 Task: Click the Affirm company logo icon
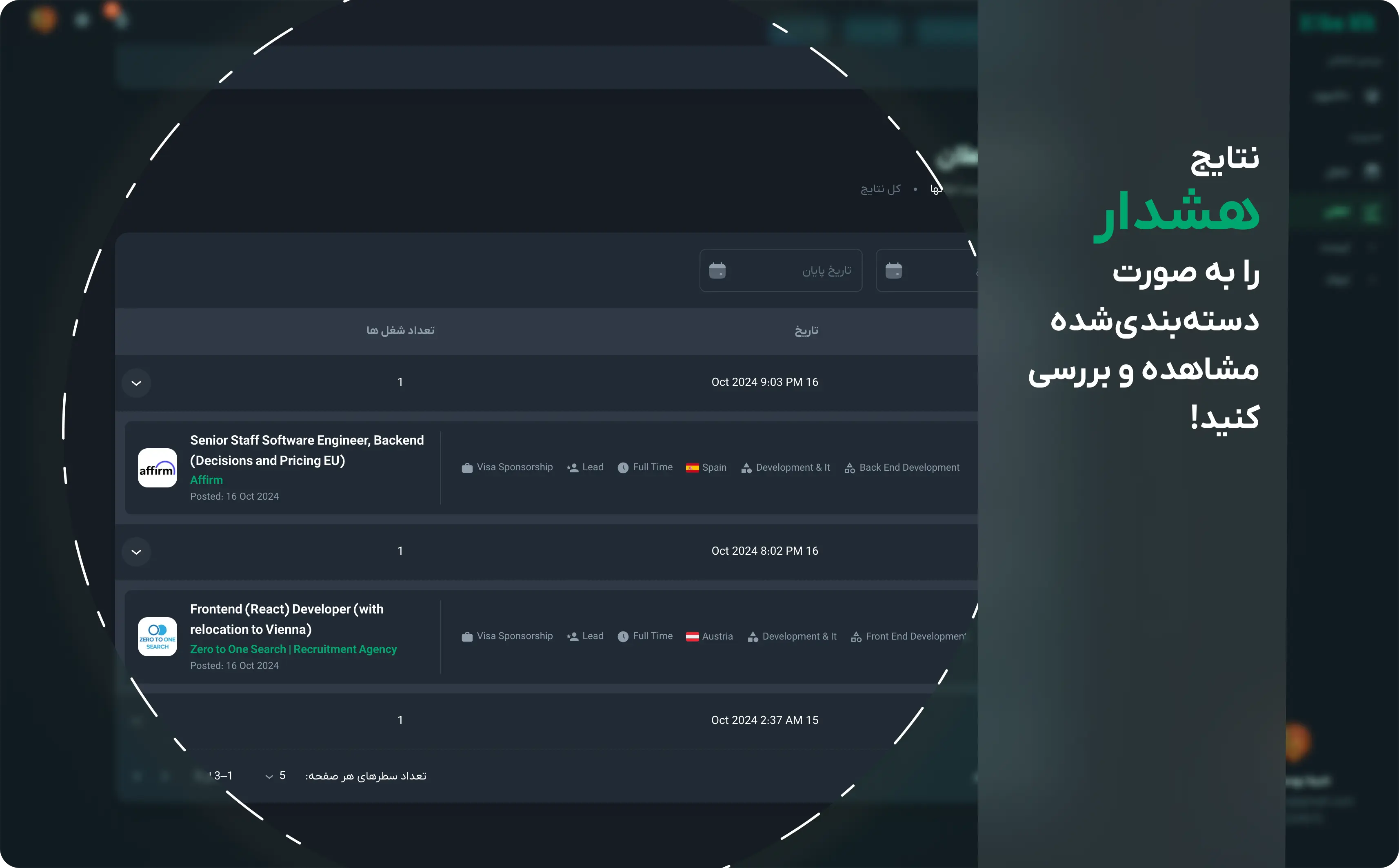coord(157,467)
